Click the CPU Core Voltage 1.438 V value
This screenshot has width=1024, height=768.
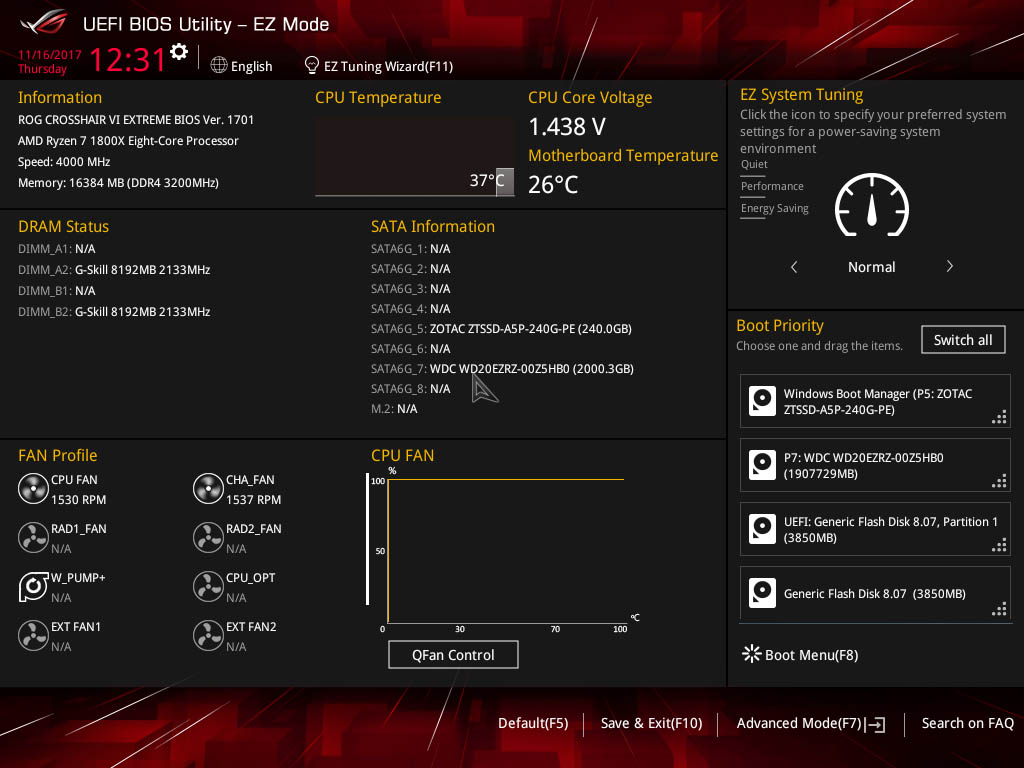pyautogui.click(x=567, y=127)
